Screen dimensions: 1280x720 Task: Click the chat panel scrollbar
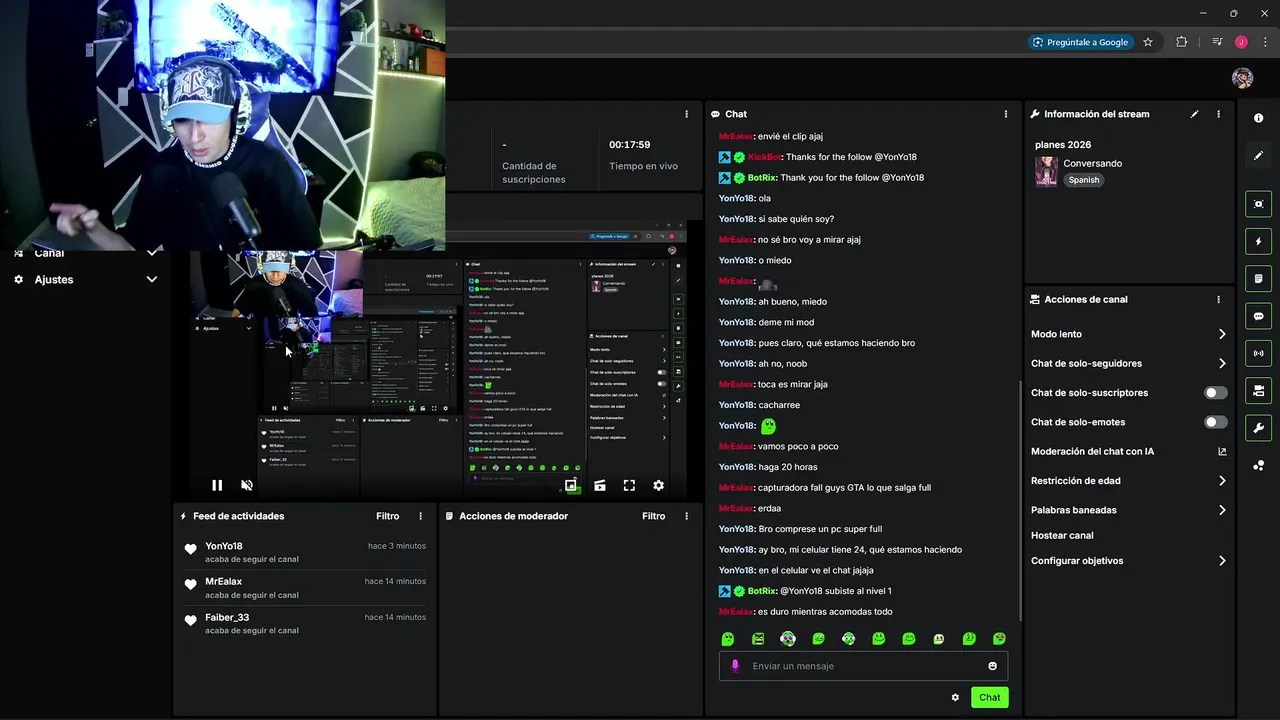(x=1020, y=500)
